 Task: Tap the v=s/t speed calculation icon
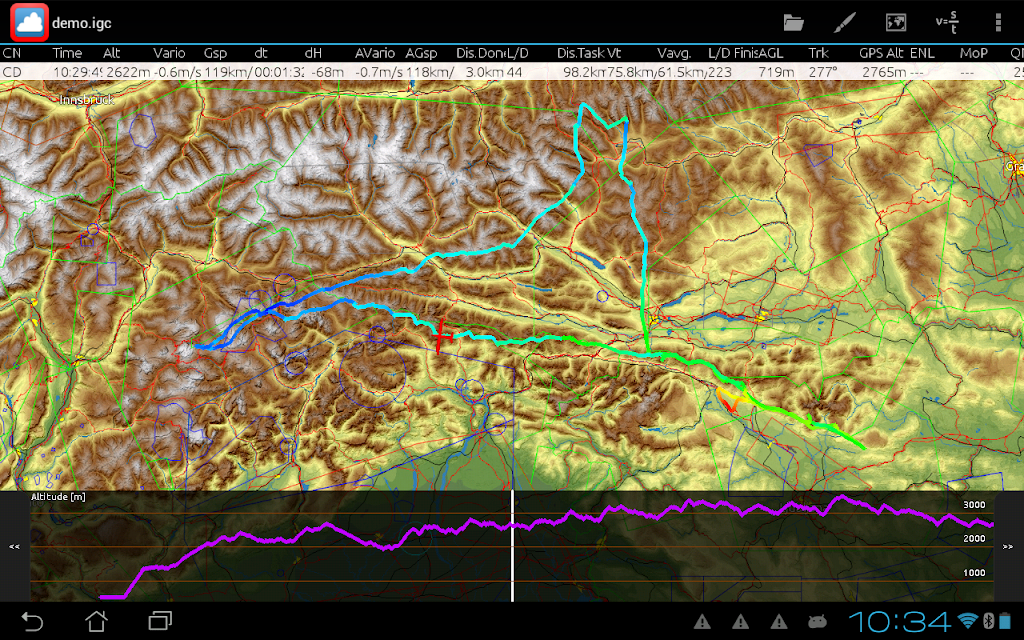click(x=947, y=22)
